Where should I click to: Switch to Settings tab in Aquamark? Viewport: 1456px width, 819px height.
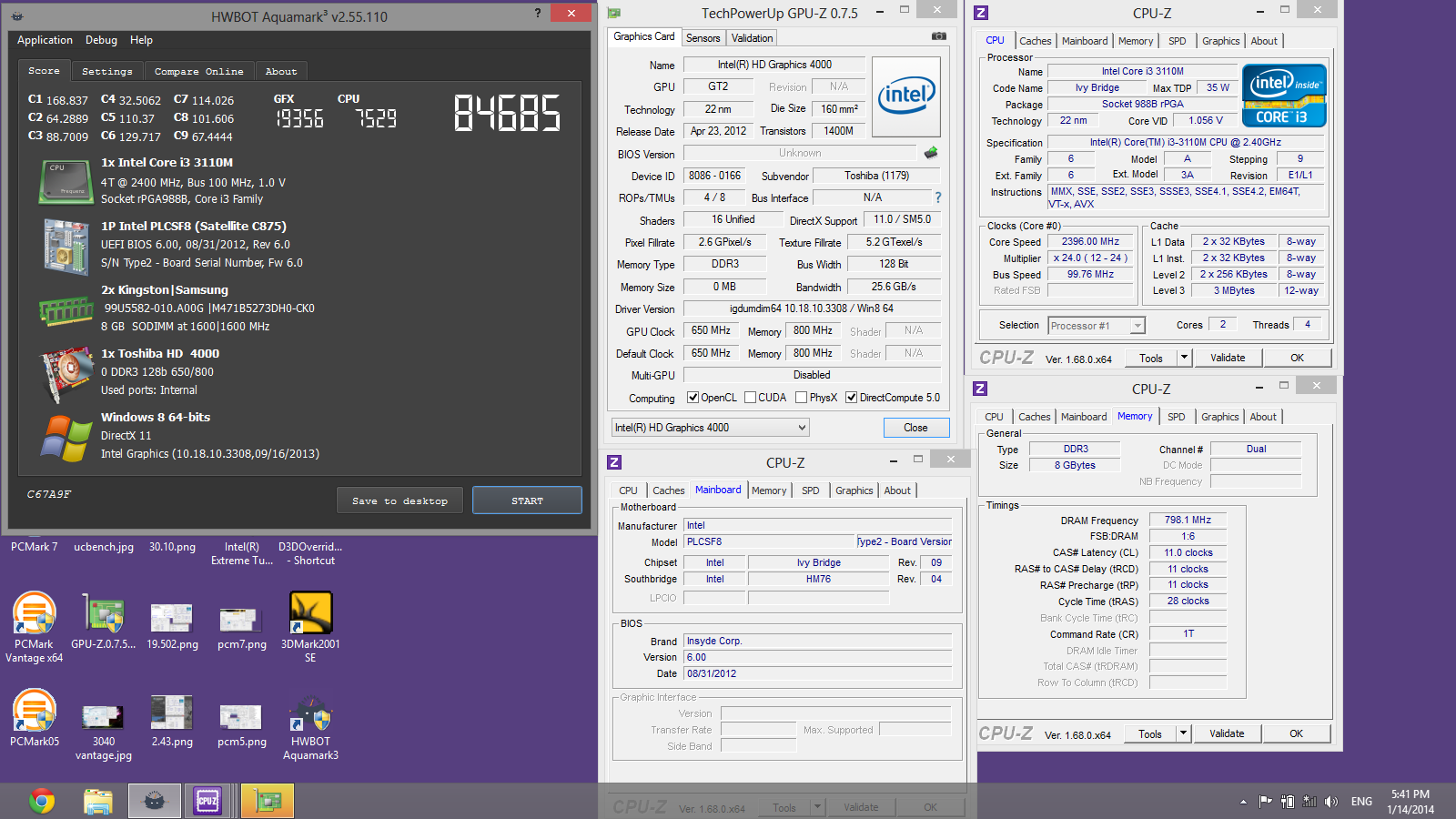[107, 71]
